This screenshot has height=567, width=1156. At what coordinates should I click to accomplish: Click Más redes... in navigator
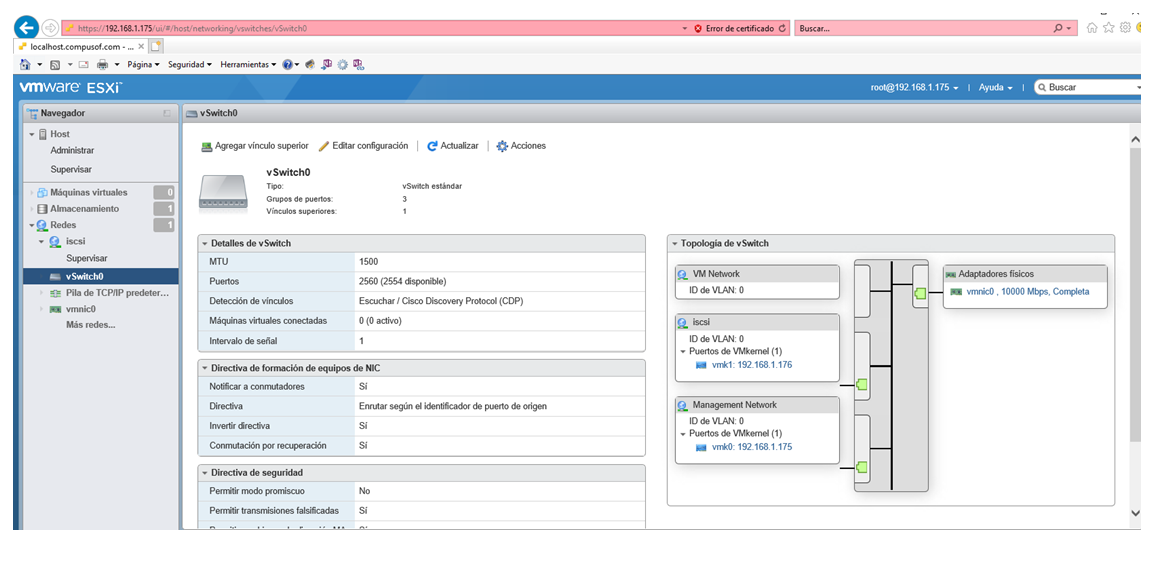[x=91, y=324]
